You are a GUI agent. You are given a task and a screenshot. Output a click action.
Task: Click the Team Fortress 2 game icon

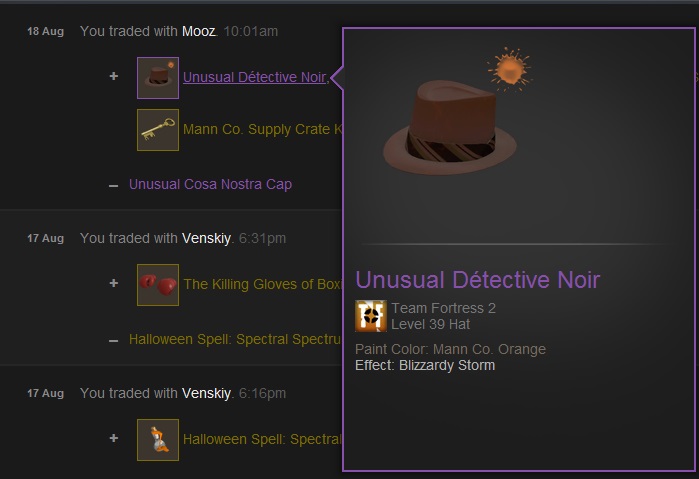point(370,316)
